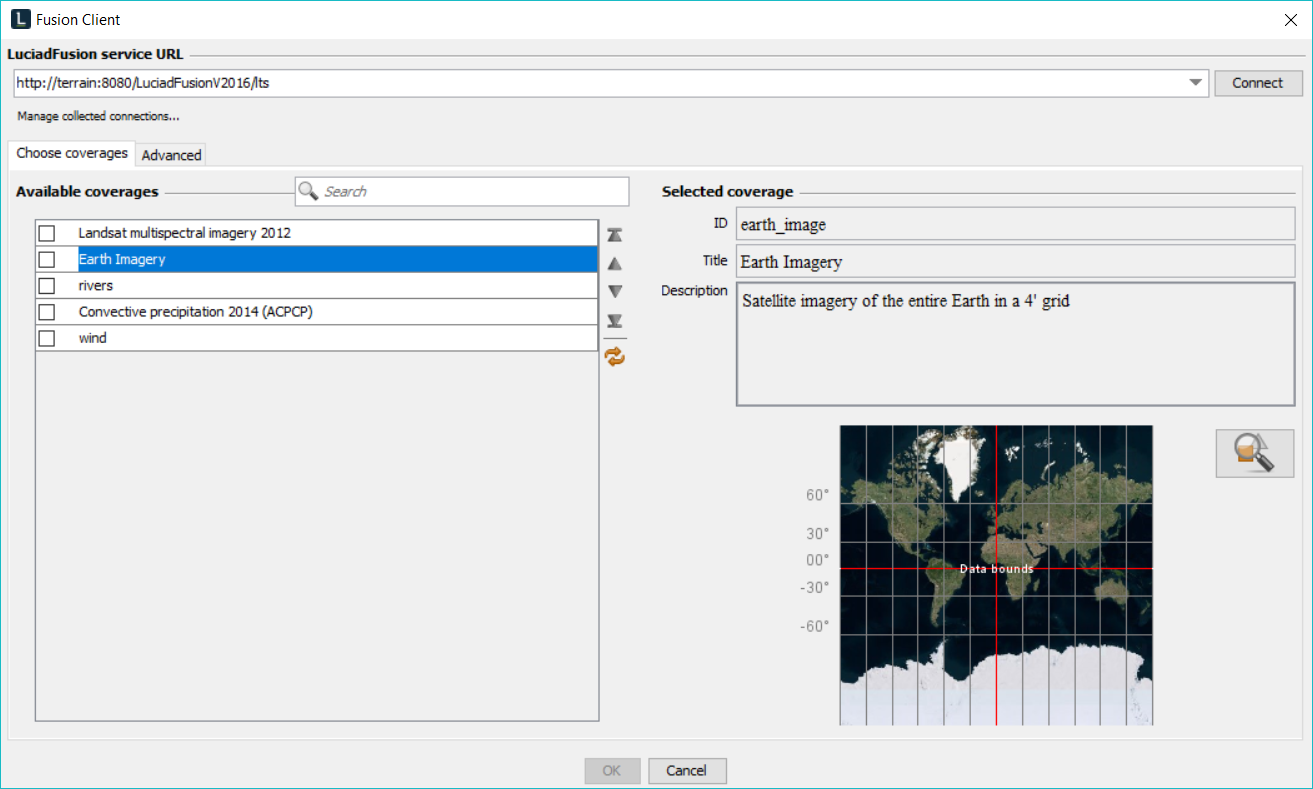Refresh the available coverages list

click(615, 356)
